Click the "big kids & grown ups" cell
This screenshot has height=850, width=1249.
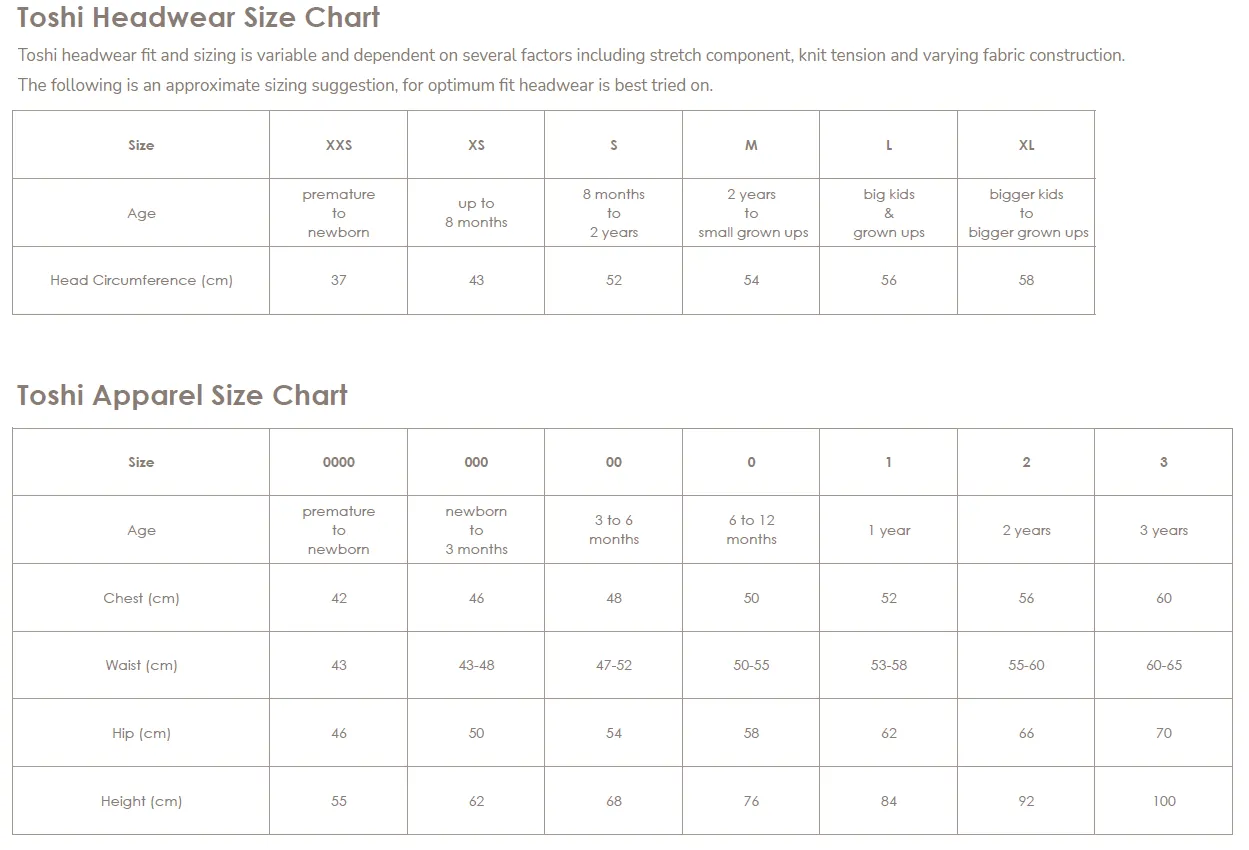point(889,213)
